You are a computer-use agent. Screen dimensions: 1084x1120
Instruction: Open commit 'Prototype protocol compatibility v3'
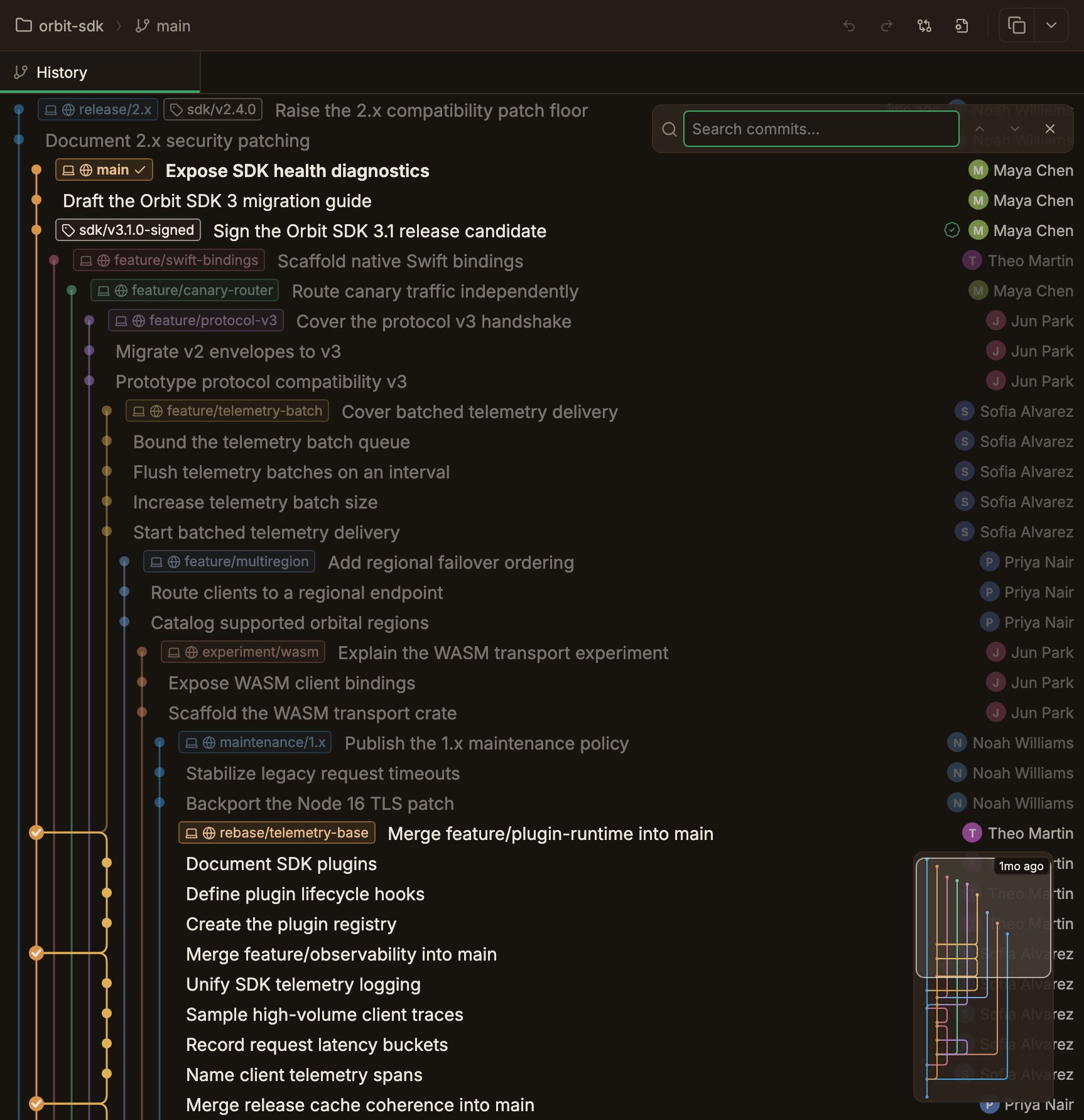point(261,382)
